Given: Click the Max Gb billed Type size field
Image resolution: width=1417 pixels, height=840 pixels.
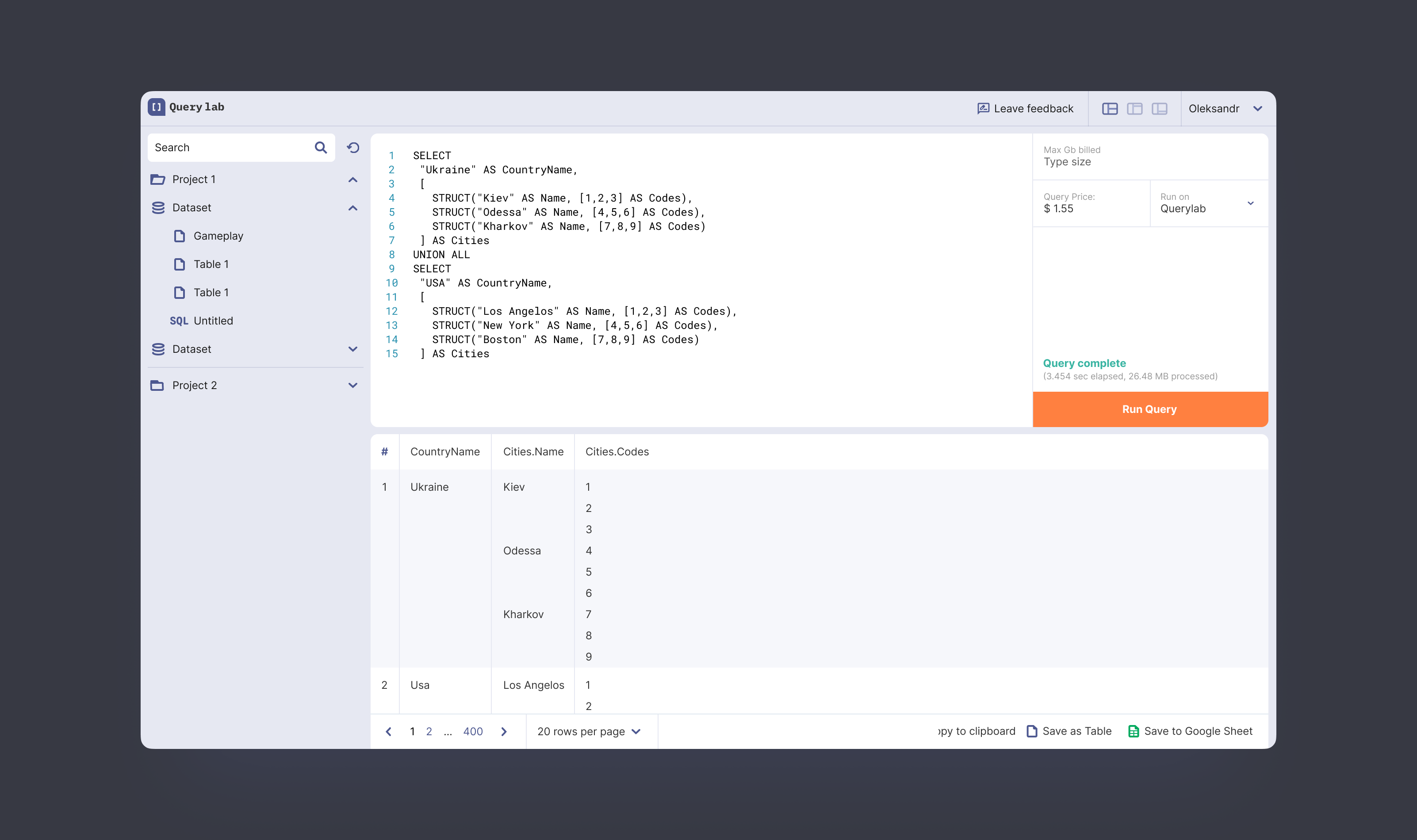Looking at the screenshot, I should coord(1150,157).
